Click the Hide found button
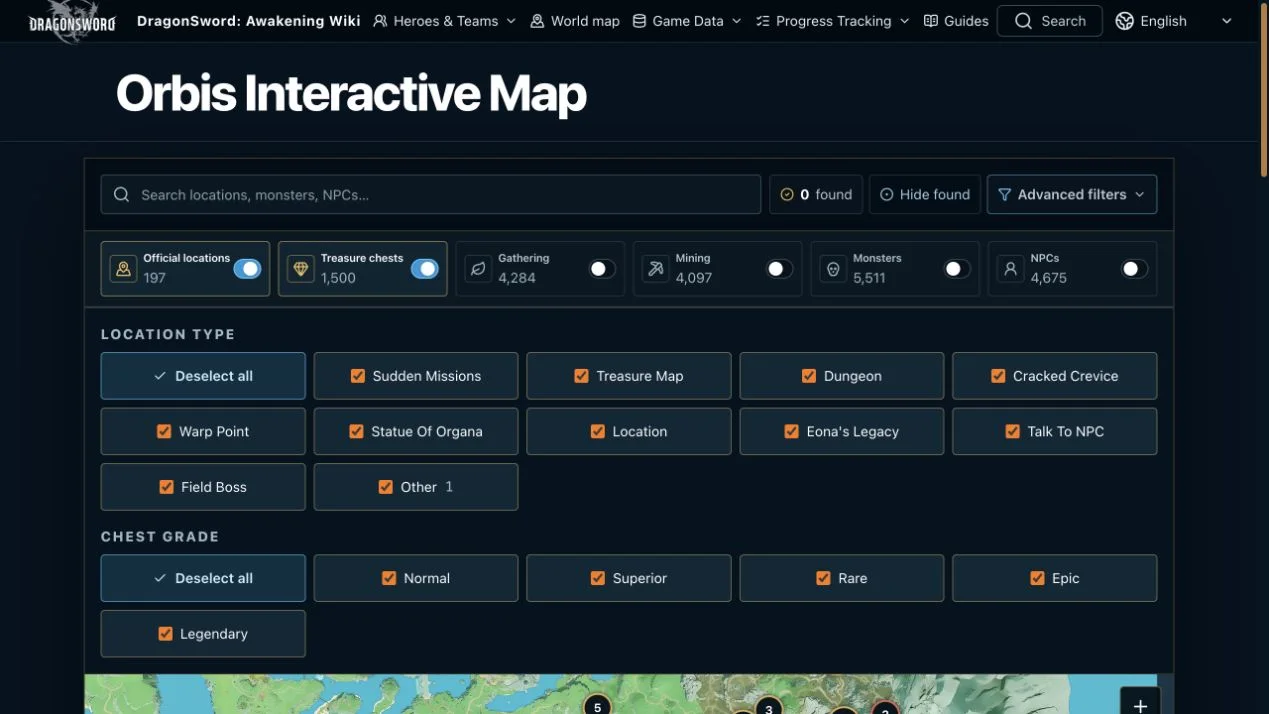The width and height of the screenshot is (1269, 714). (925, 194)
